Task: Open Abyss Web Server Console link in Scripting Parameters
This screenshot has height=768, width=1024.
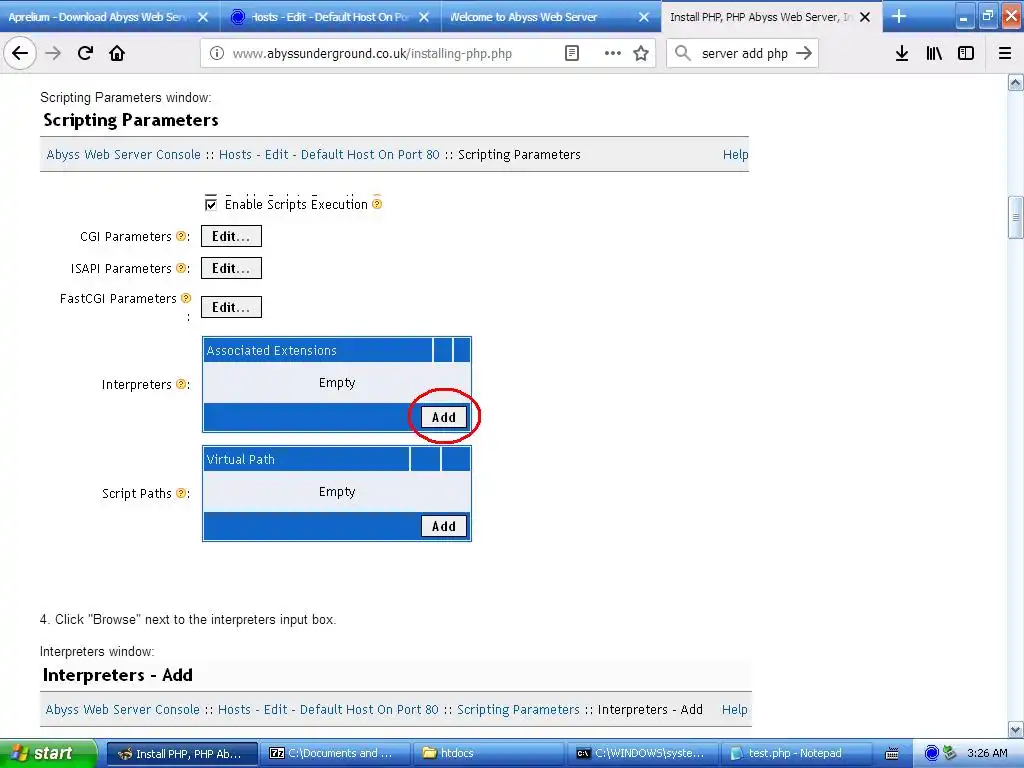Action: pyautogui.click(x=123, y=155)
